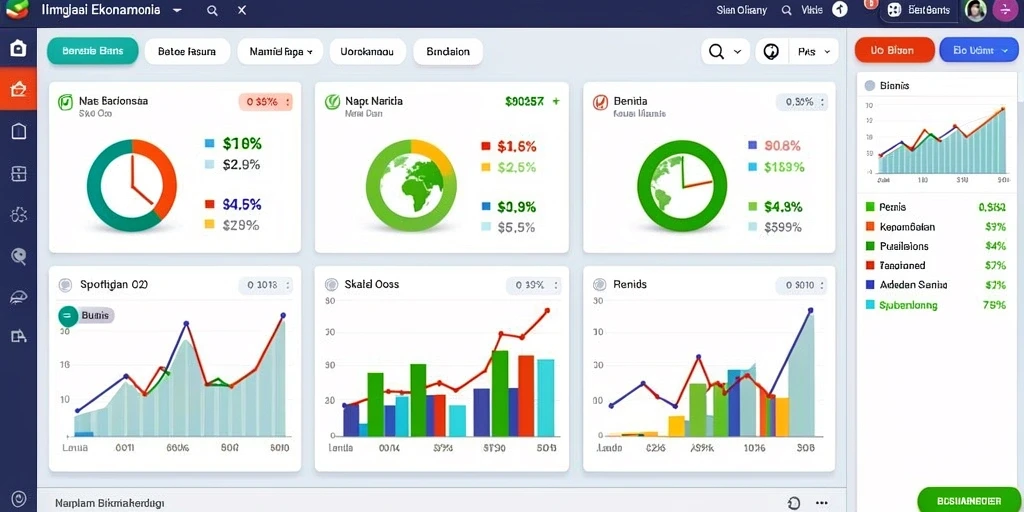
Task: Open the three-dot menu in bottom bar
Action: (822, 503)
